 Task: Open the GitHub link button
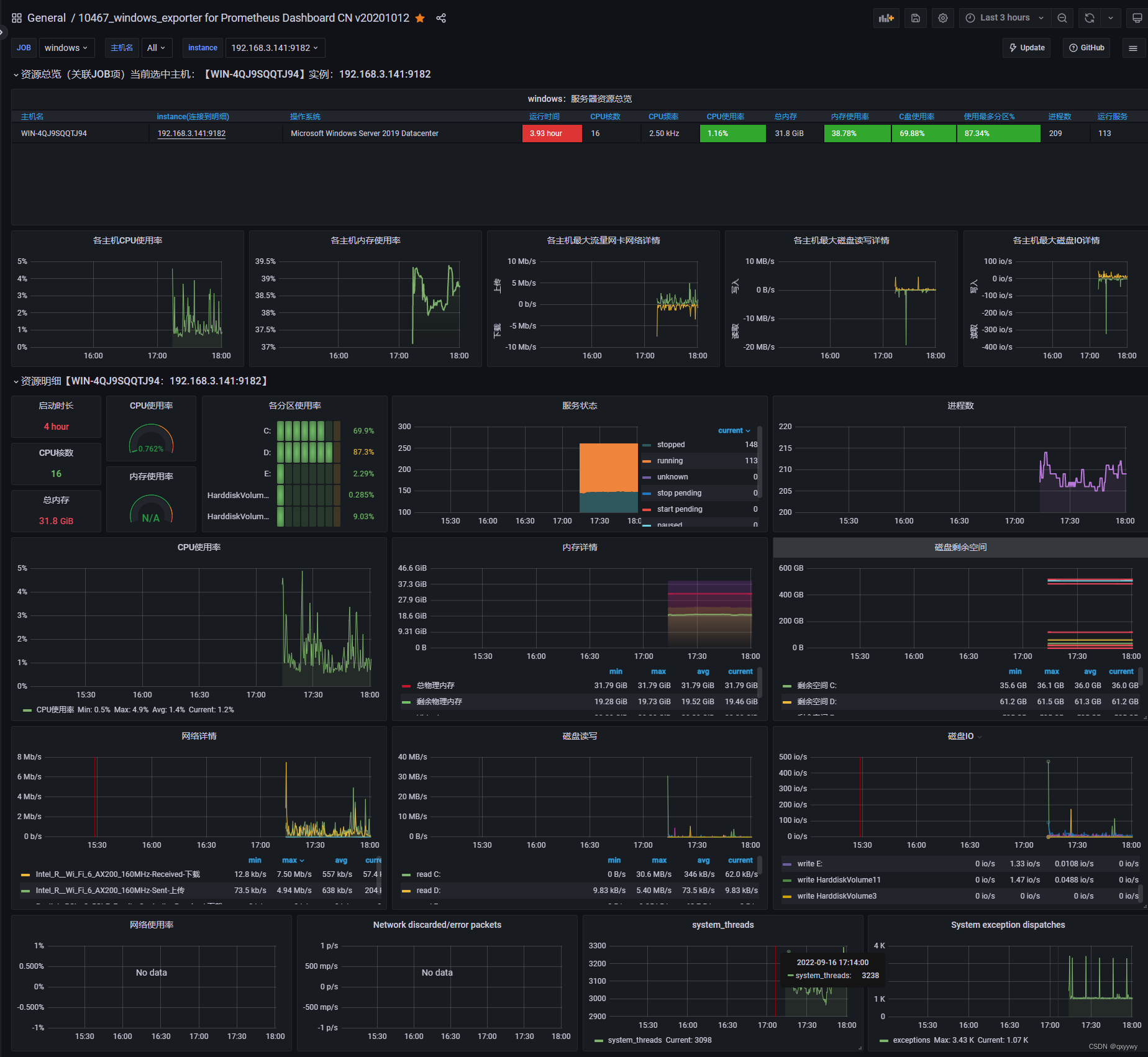tap(1086, 48)
